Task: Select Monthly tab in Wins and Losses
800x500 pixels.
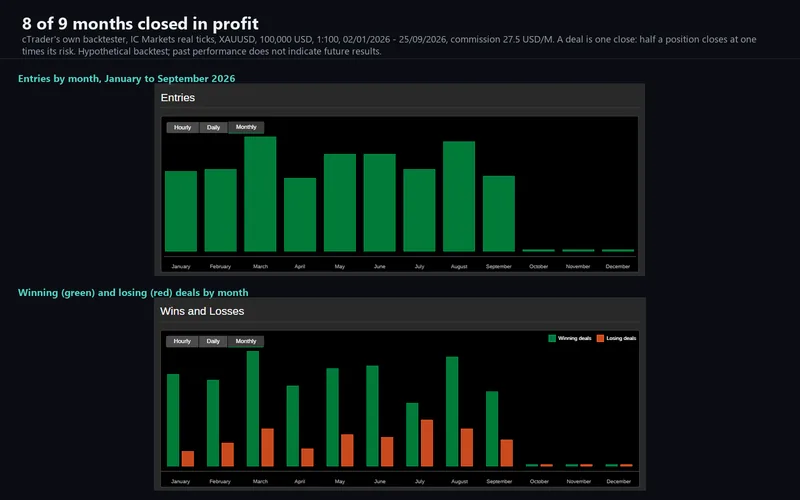Action: (245, 341)
